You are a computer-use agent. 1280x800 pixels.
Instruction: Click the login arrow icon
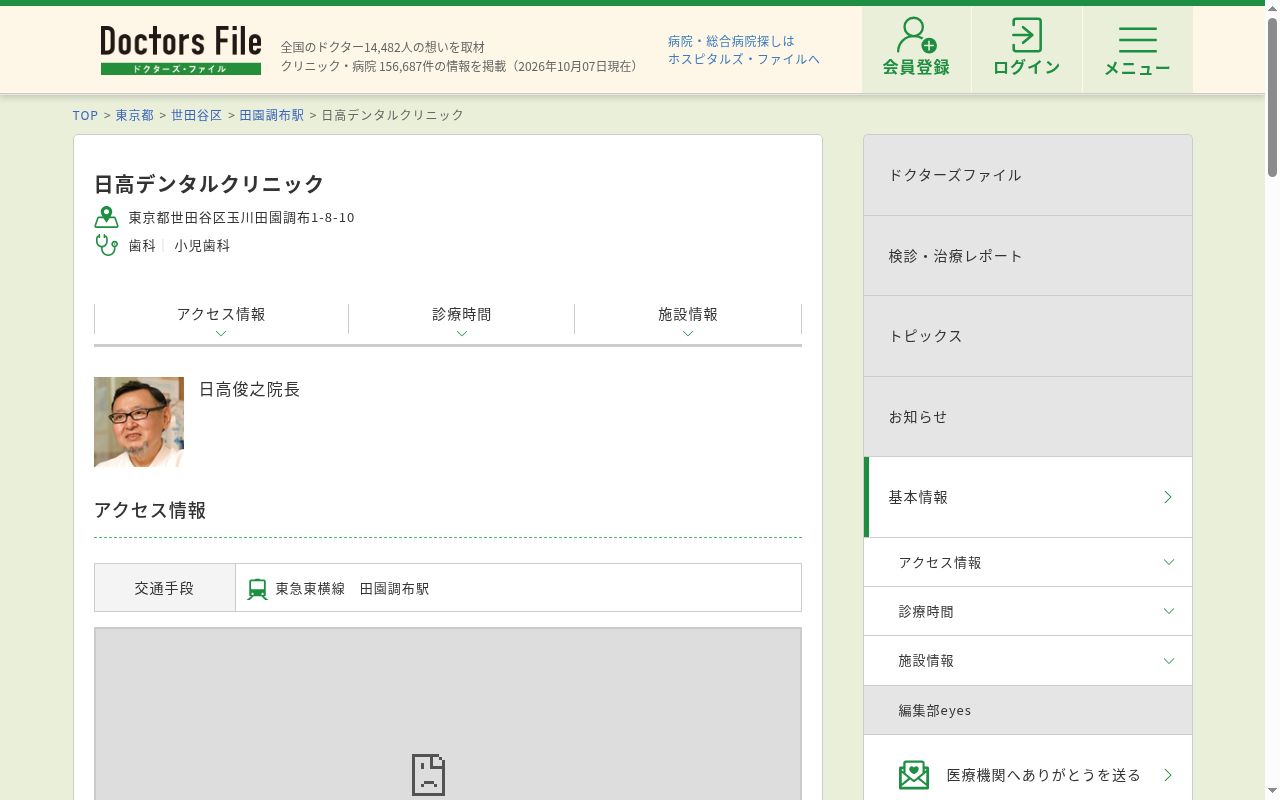1026,35
